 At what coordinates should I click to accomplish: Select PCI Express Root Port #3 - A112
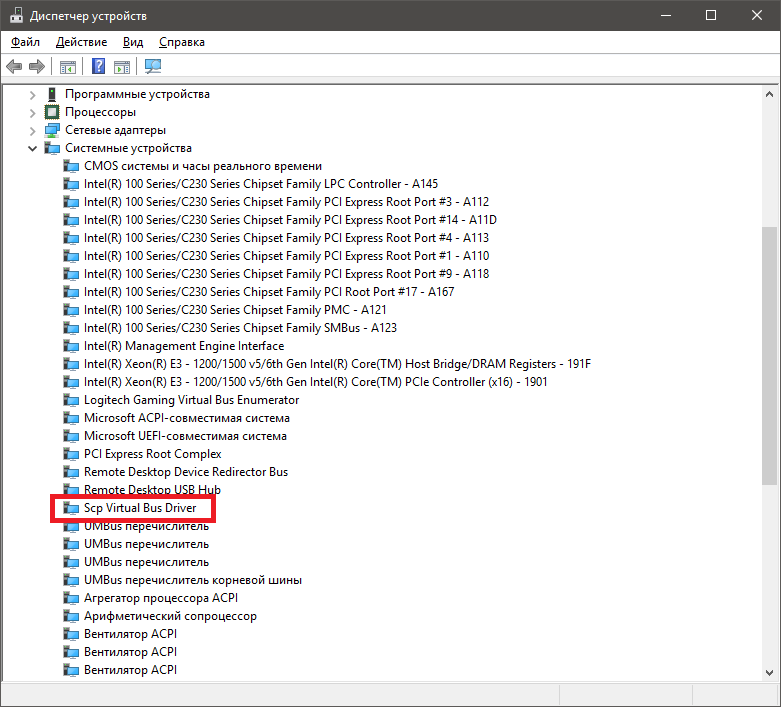[286, 202]
